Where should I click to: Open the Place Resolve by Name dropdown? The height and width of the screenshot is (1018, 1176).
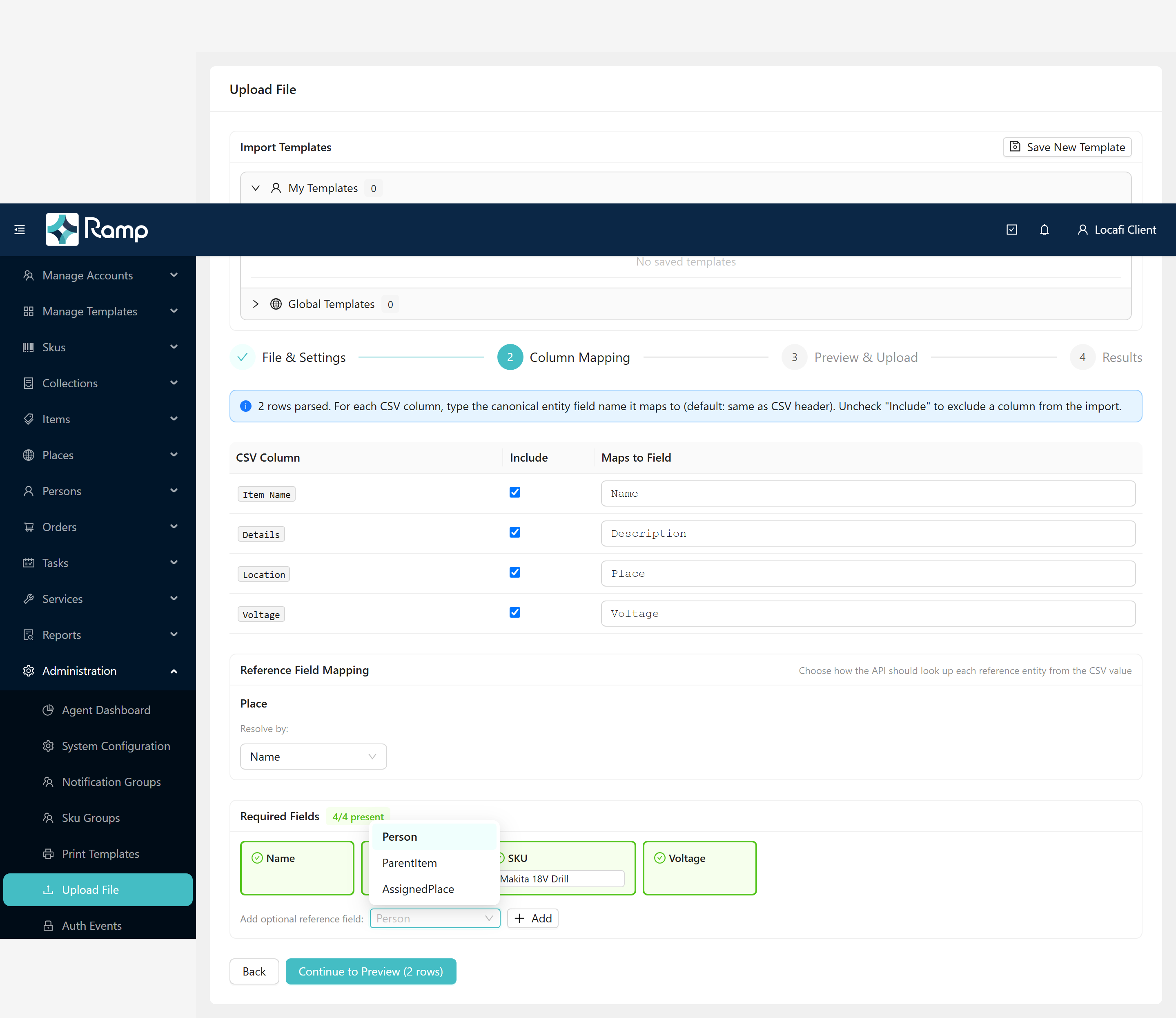[x=314, y=757]
